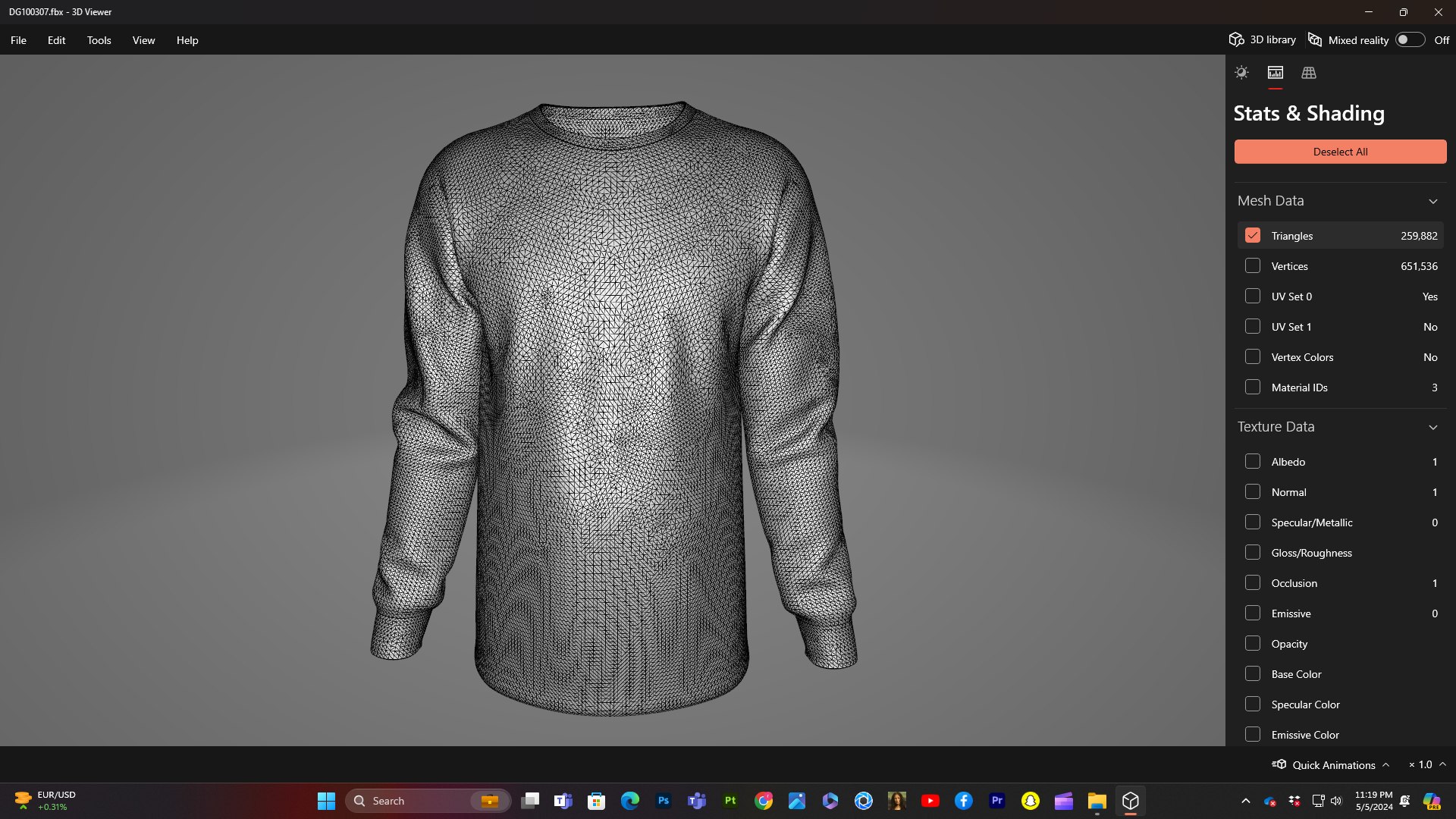1456x819 pixels.
Task: Enable the Occlusion checkbox
Action: 1253,583
